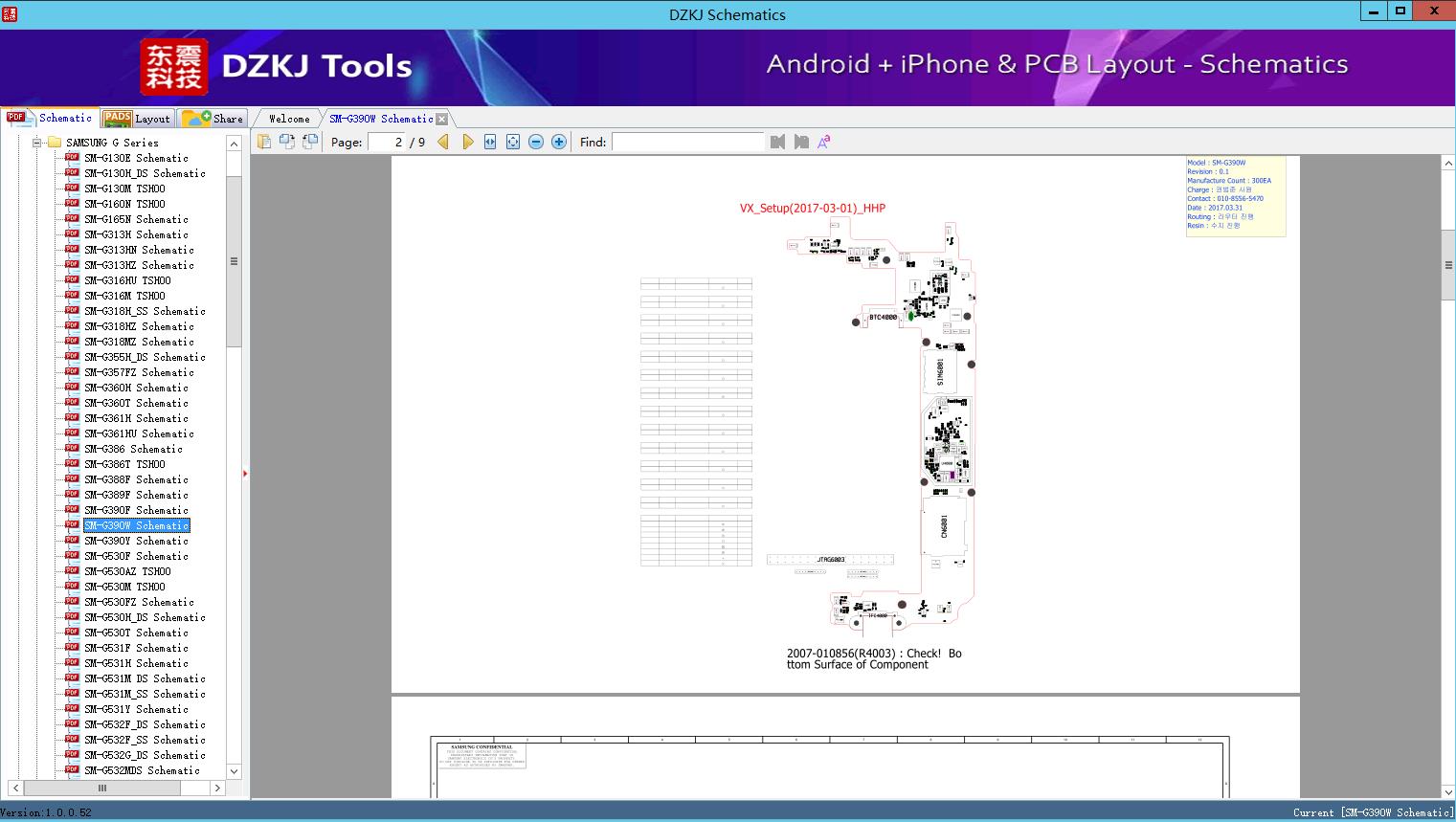Screen dimensions: 1456x822
Task: Open SM-G130E Schematic
Action: click(x=136, y=158)
